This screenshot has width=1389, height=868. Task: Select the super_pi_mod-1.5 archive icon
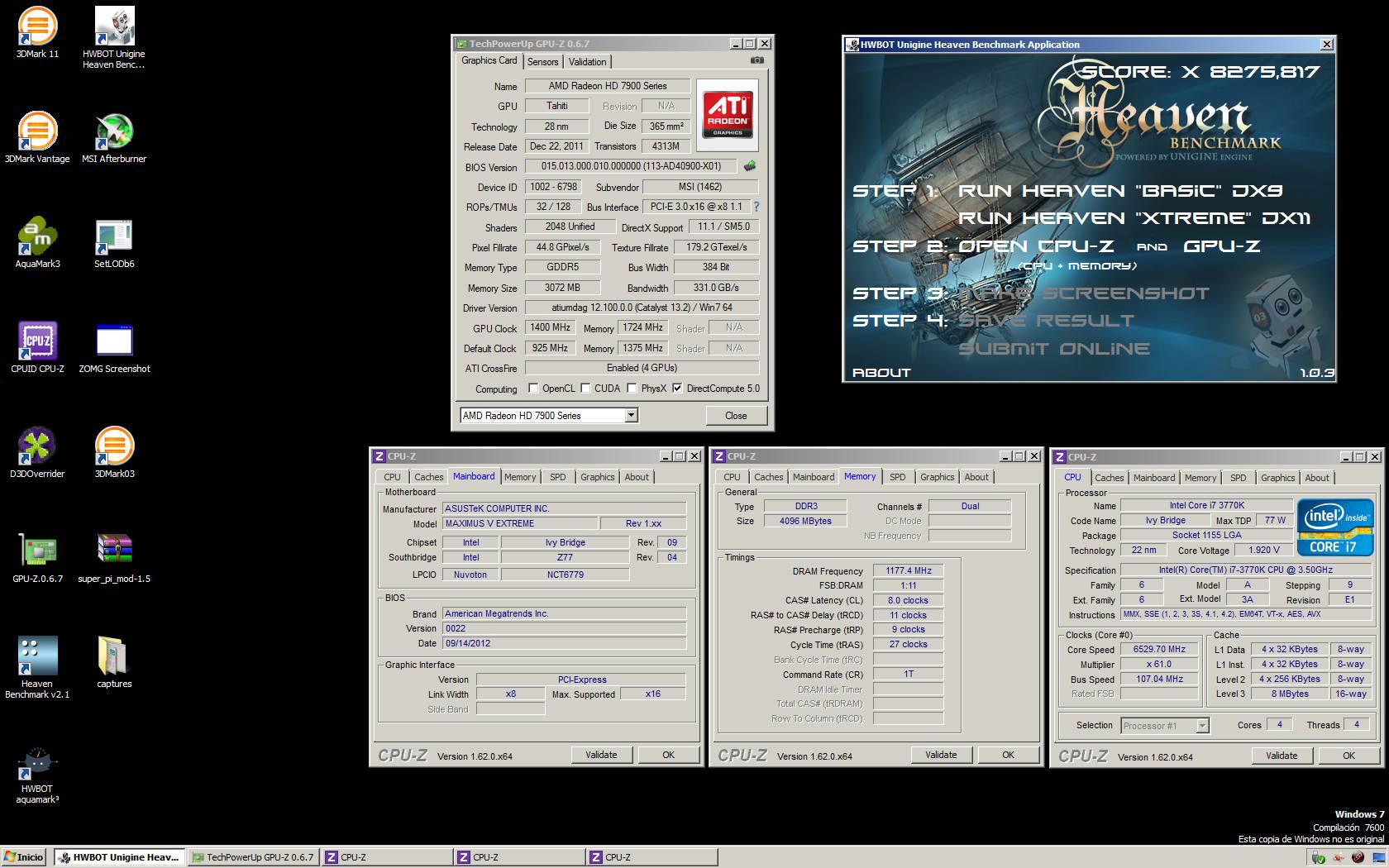tap(114, 558)
